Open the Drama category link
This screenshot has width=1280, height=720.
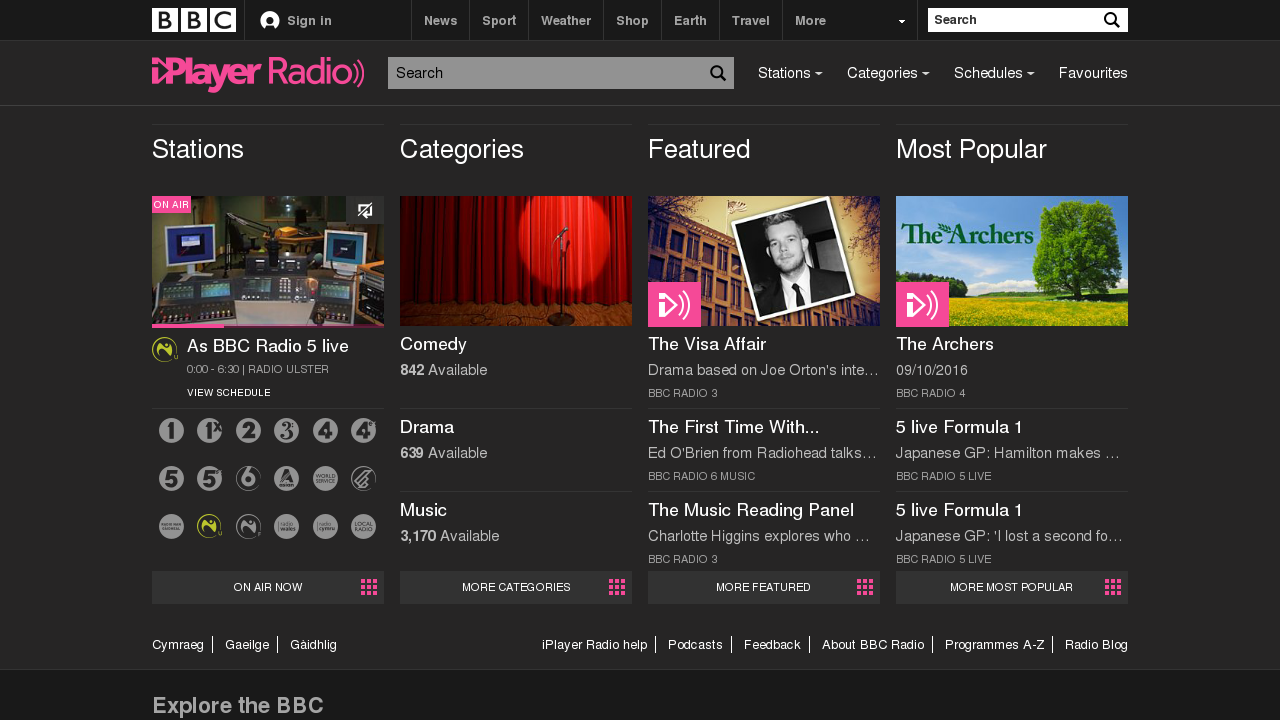coord(427,427)
